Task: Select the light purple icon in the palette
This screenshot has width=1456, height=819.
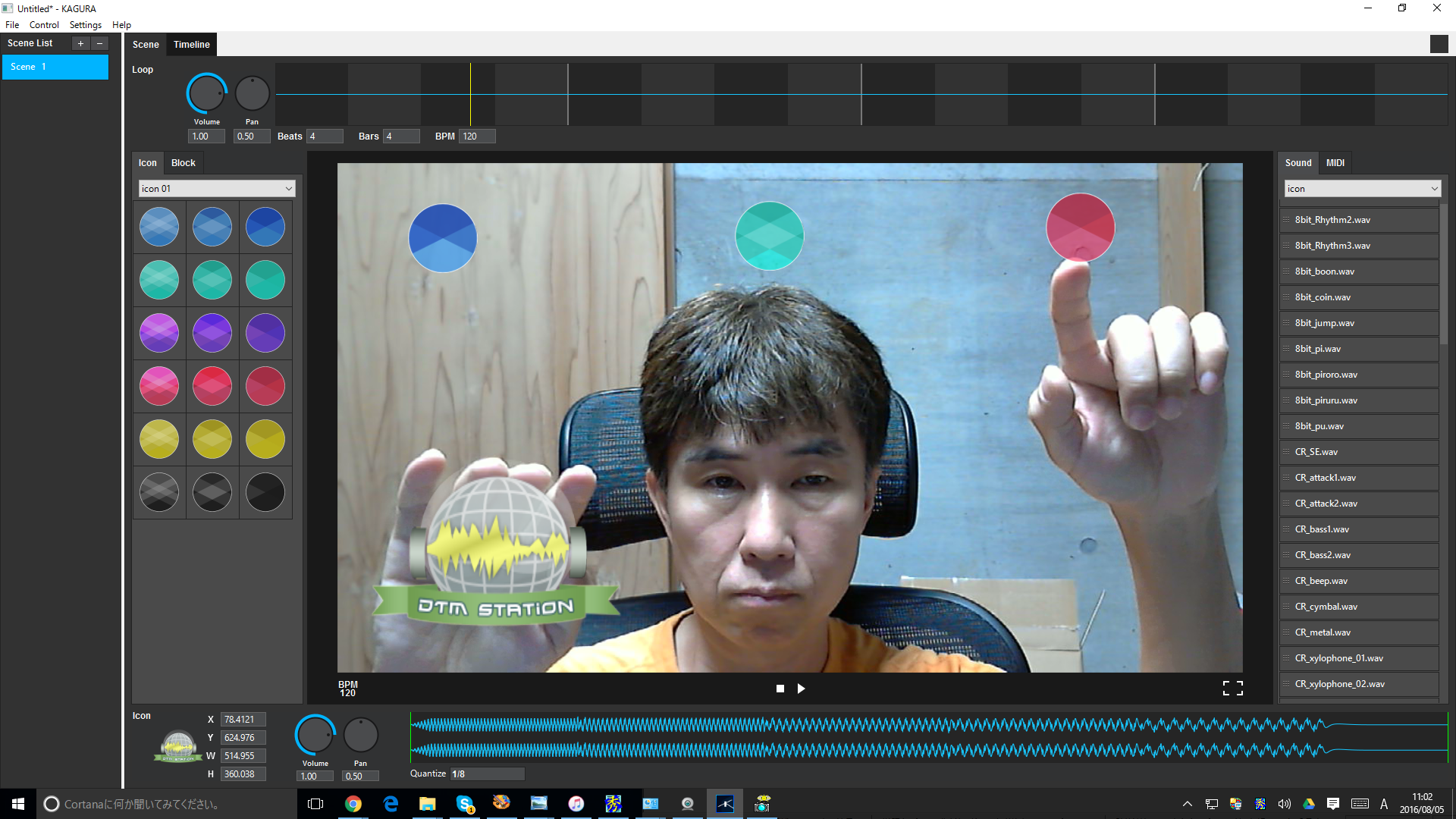Action: click(x=159, y=333)
